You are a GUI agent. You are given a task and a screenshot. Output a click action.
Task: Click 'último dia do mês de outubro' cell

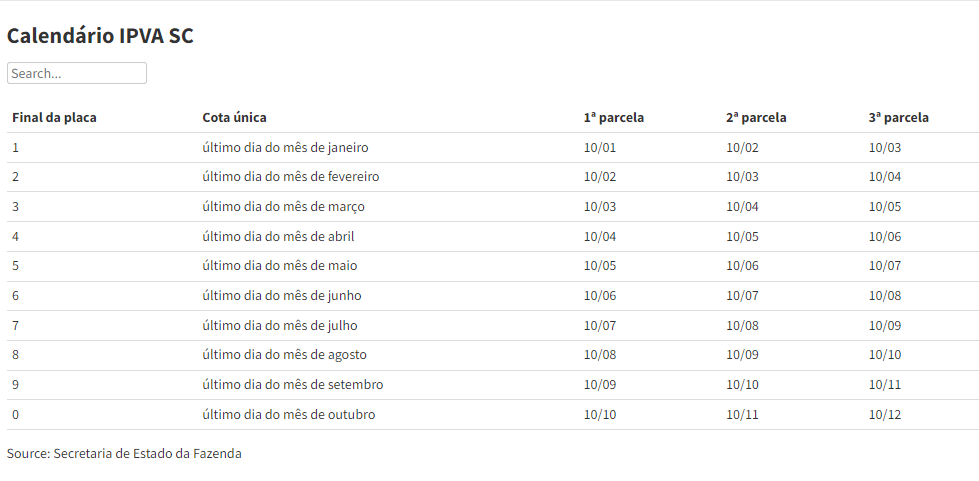coord(288,415)
